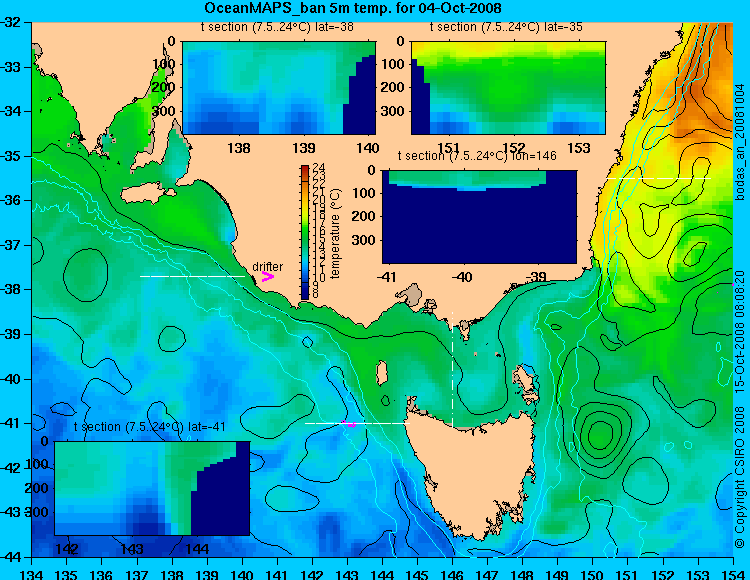Screen dimensions: 750x580
Task: Click the map title OceanMAPS_ban 5m temp. for 04-Oct-2008
Action: click(353, 8)
